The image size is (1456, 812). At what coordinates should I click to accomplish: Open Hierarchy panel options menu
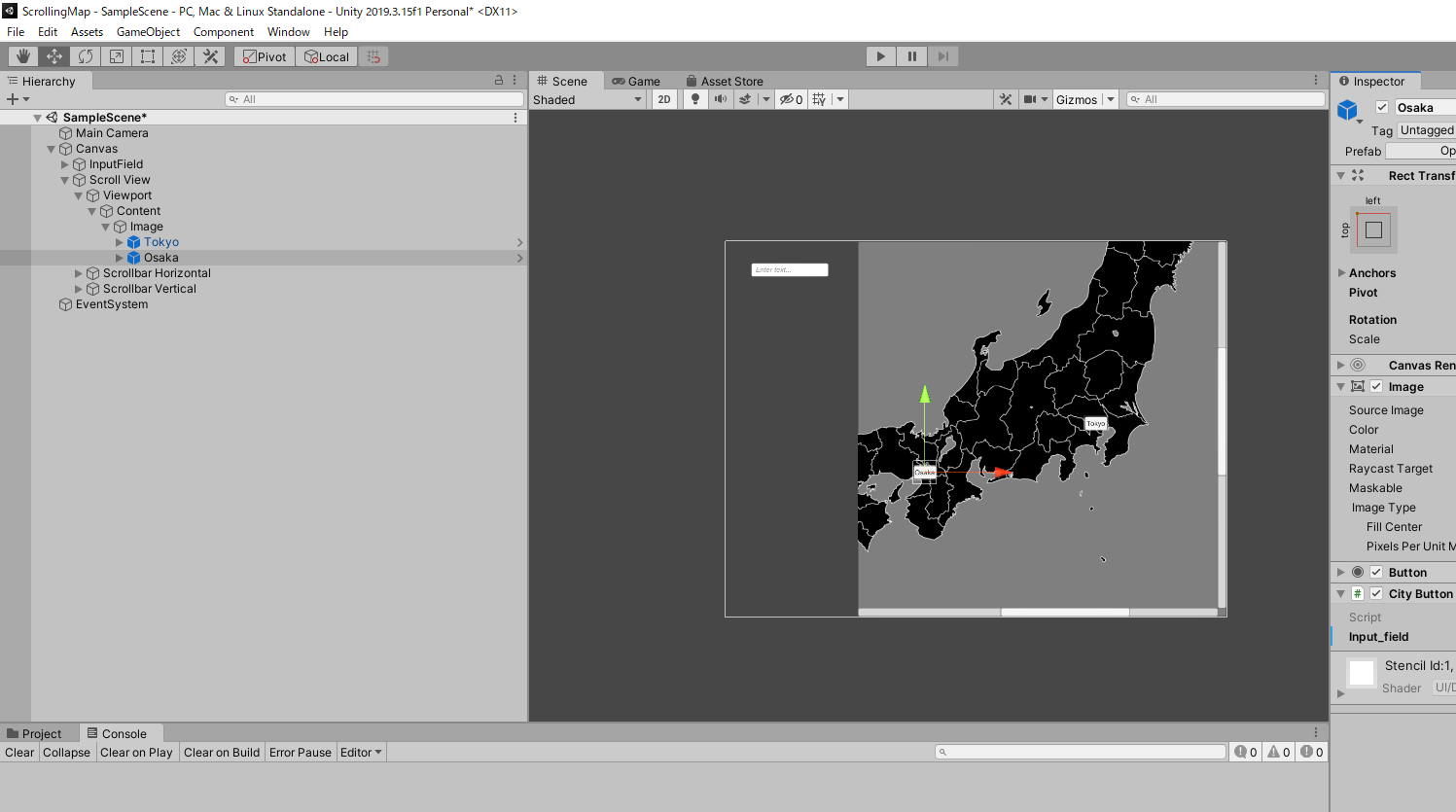[x=515, y=81]
